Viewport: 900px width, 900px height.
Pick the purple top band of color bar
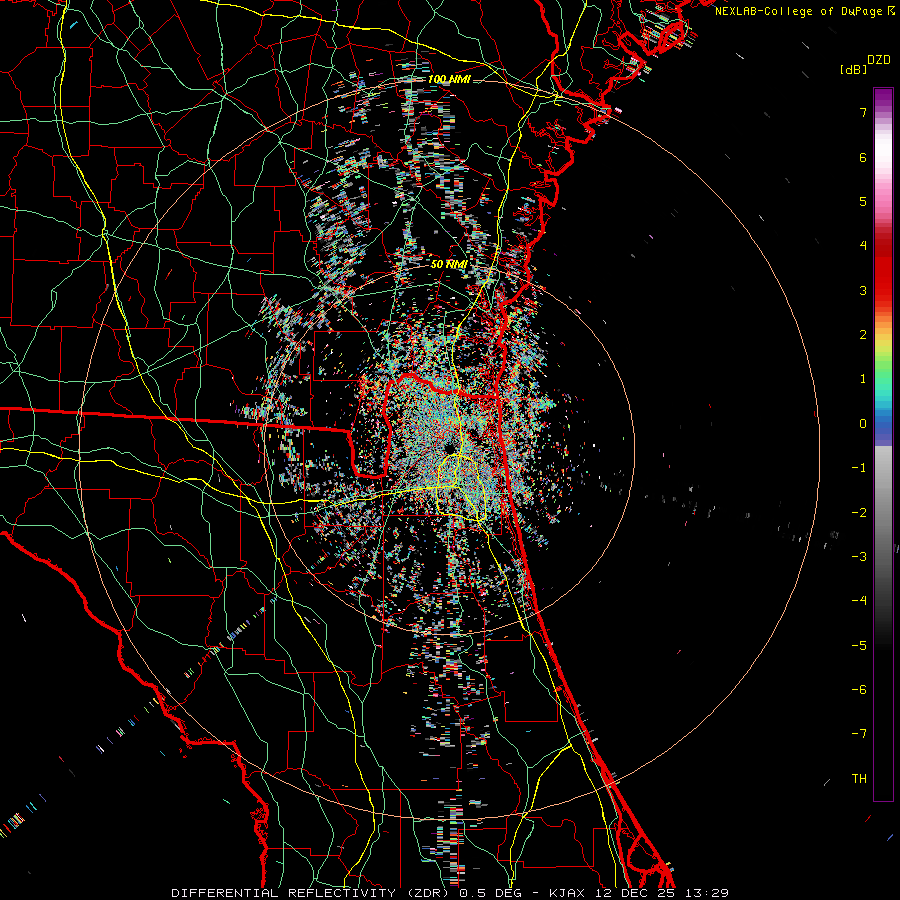pos(883,98)
